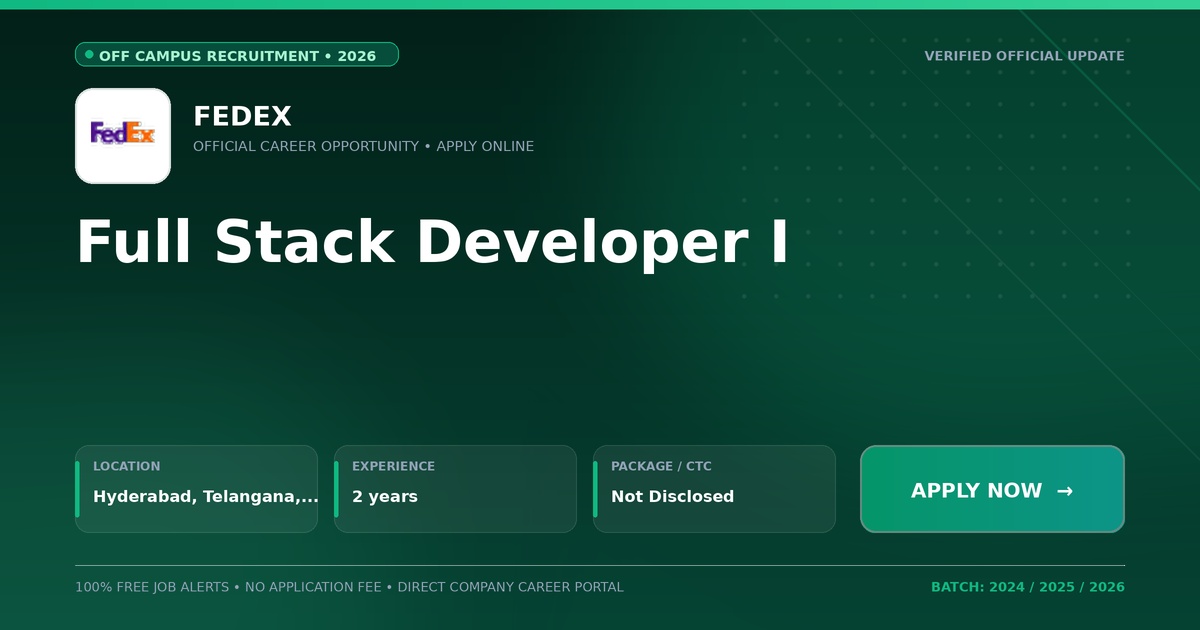Click the green accent bar on Location card
Image resolution: width=1200 pixels, height=630 pixels.
click(x=77, y=489)
